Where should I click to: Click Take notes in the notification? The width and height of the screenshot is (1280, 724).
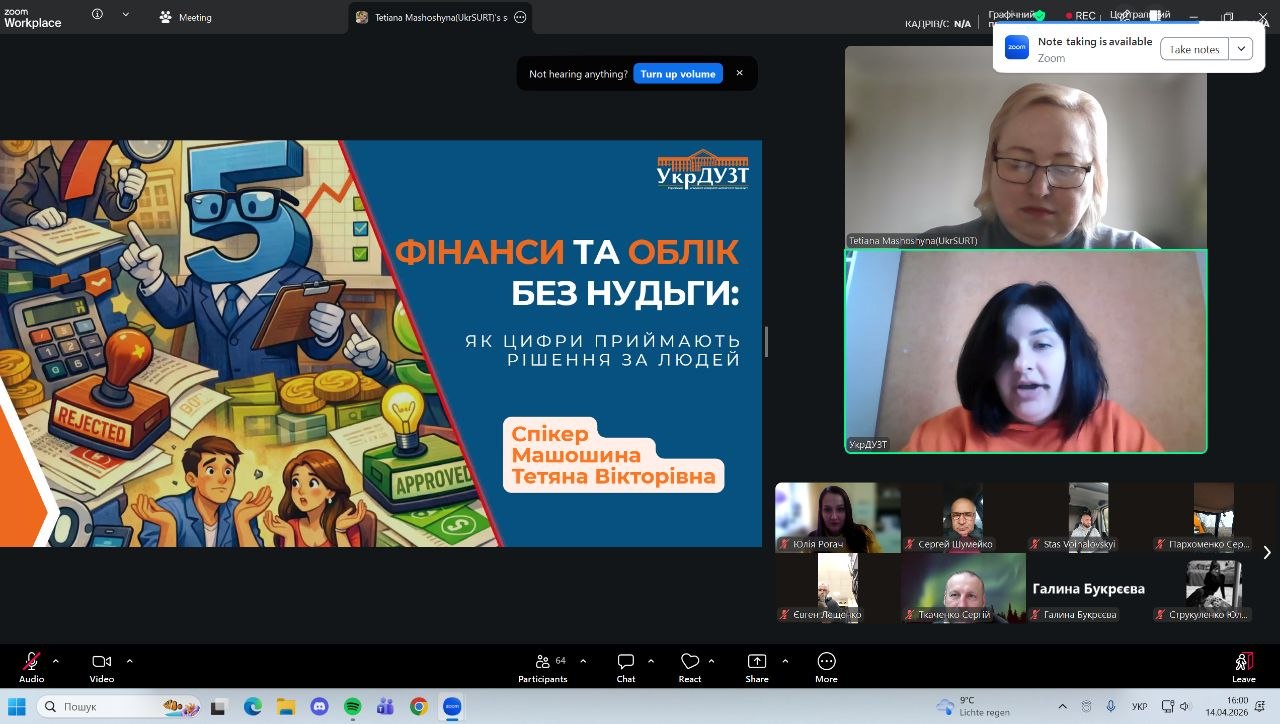1194,49
